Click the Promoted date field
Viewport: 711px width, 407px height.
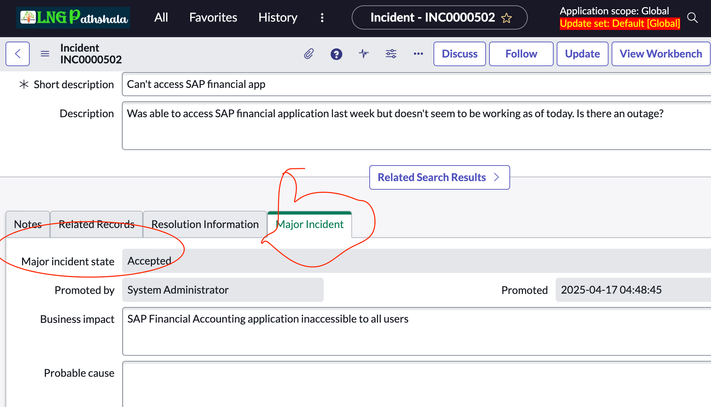633,290
